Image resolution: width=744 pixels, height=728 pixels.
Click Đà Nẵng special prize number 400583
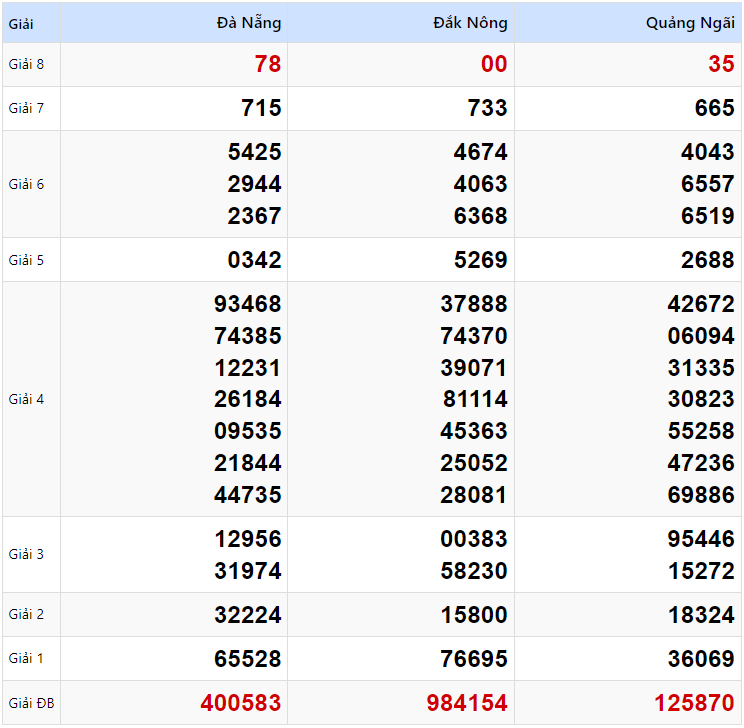coord(241,704)
